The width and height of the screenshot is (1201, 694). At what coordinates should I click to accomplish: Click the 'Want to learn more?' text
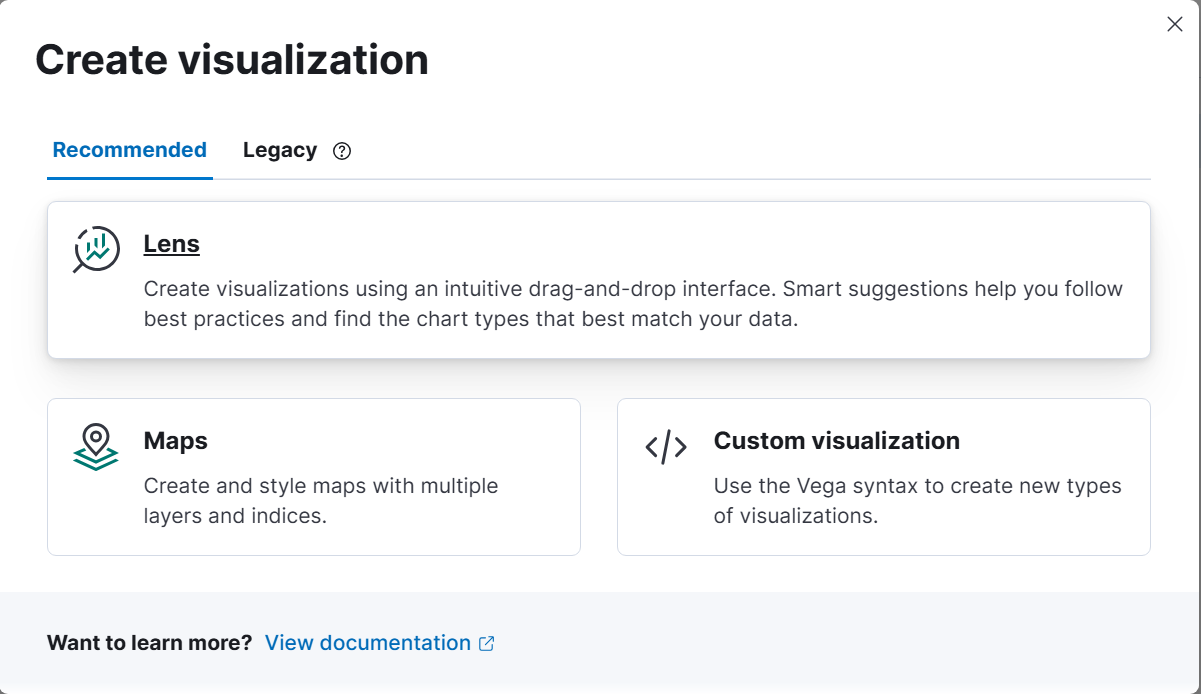point(150,643)
